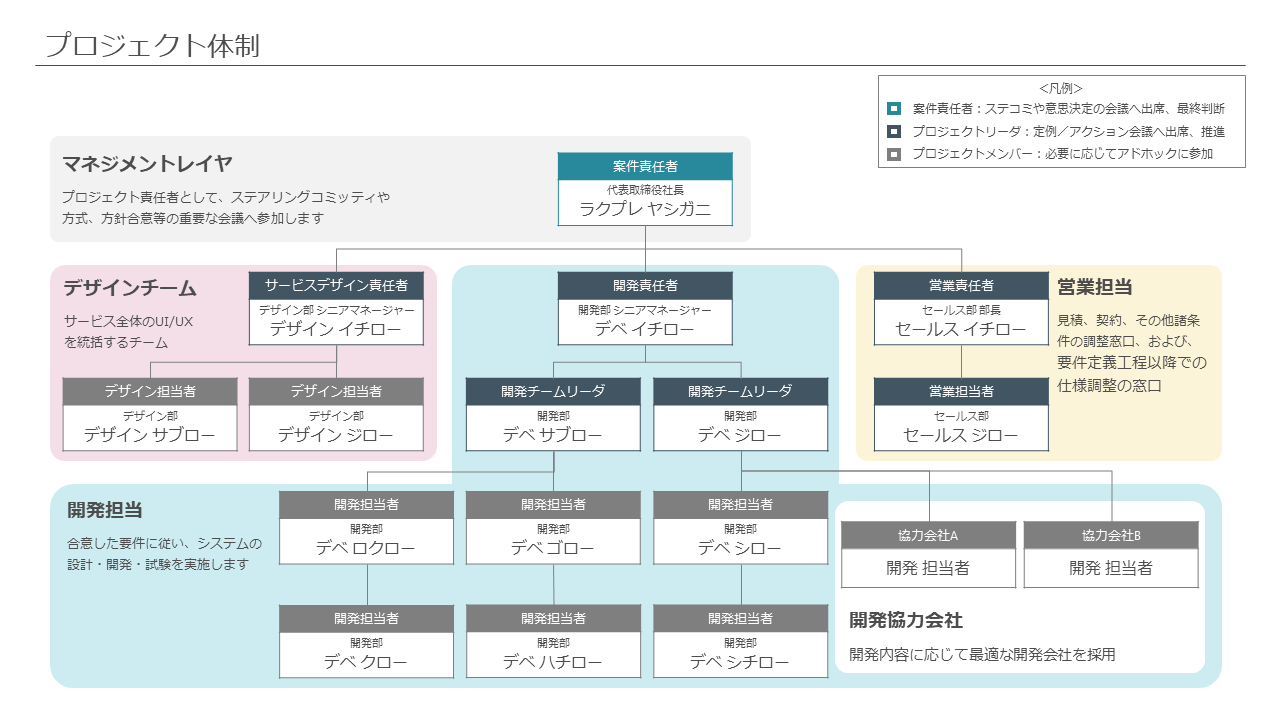Click the dark legend square for プロジェクトリーダ

pyautogui.click(x=894, y=131)
